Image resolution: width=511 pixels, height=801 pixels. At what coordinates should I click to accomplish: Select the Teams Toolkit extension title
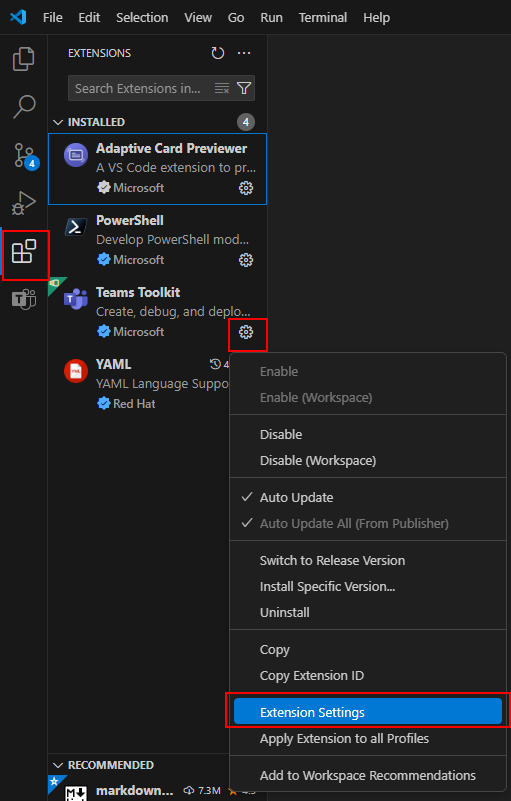pyautogui.click(x=138, y=293)
